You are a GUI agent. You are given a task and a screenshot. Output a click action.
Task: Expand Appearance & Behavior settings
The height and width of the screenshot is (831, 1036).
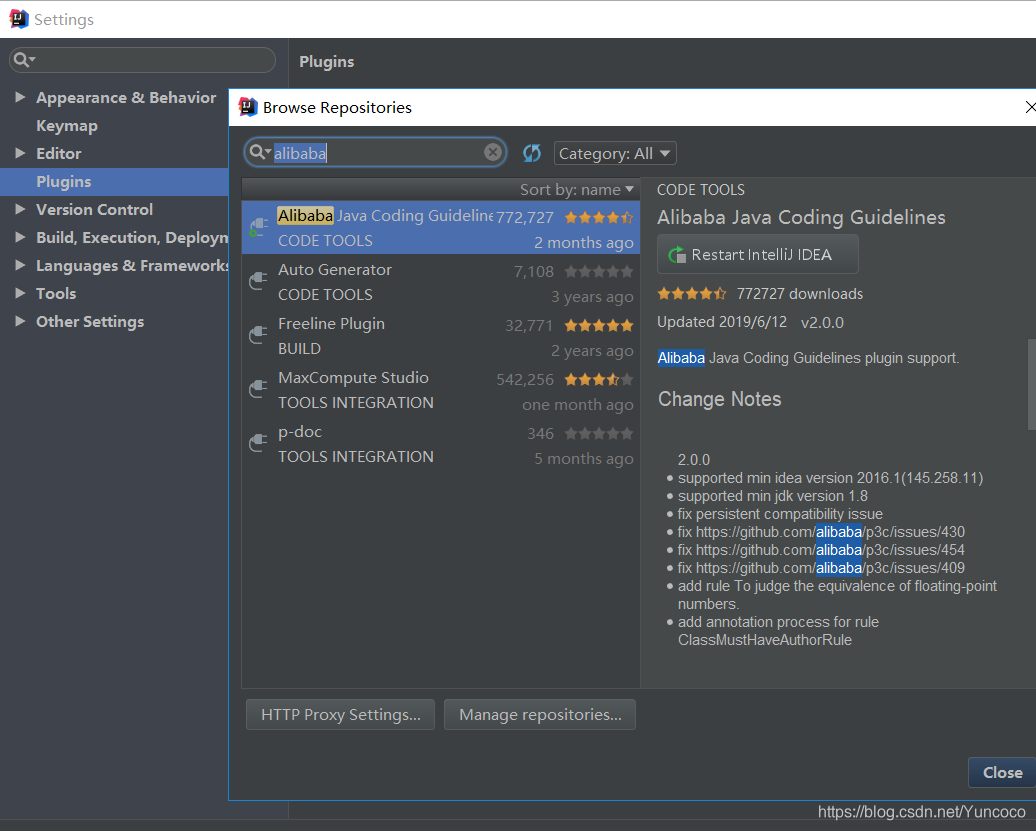pos(20,97)
